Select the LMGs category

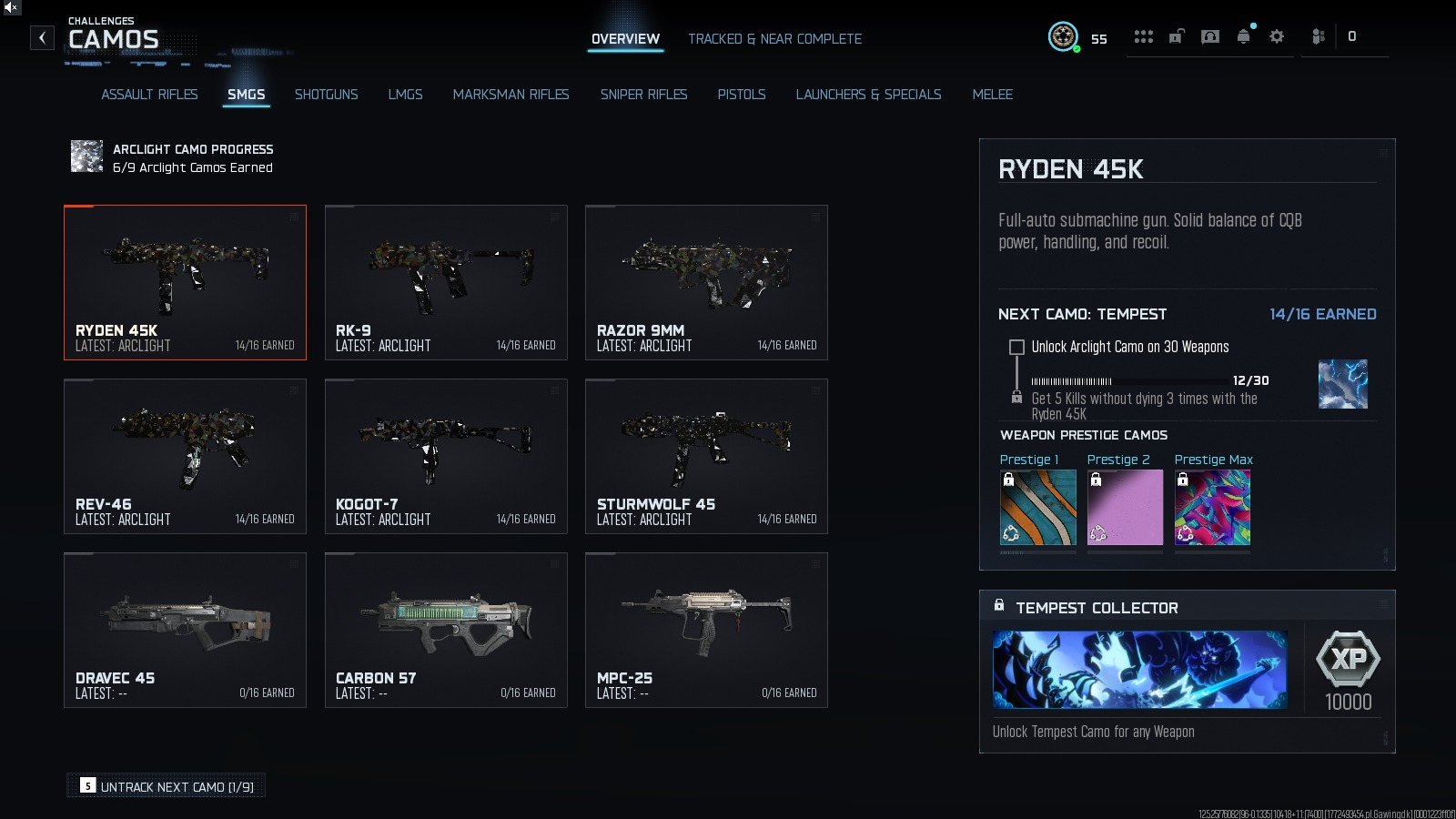(x=405, y=95)
